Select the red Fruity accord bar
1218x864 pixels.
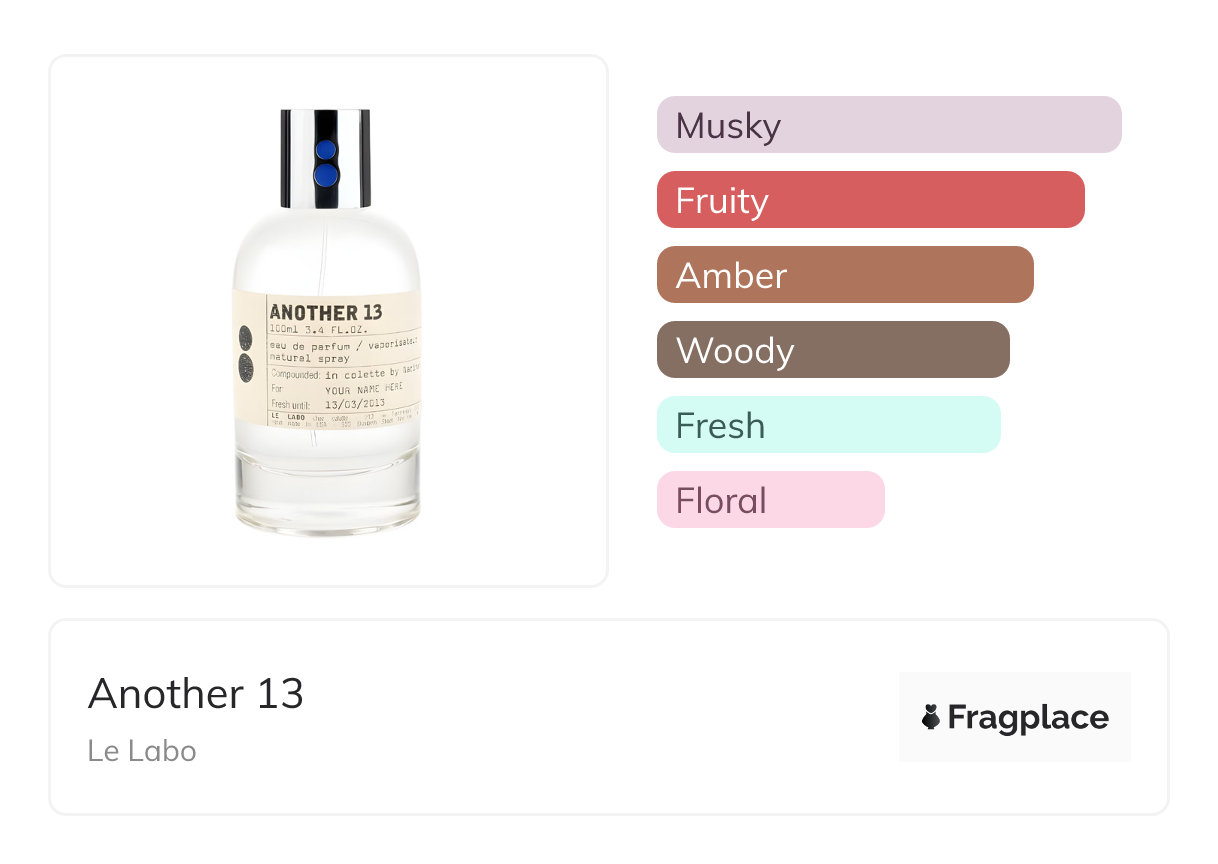[x=870, y=200]
